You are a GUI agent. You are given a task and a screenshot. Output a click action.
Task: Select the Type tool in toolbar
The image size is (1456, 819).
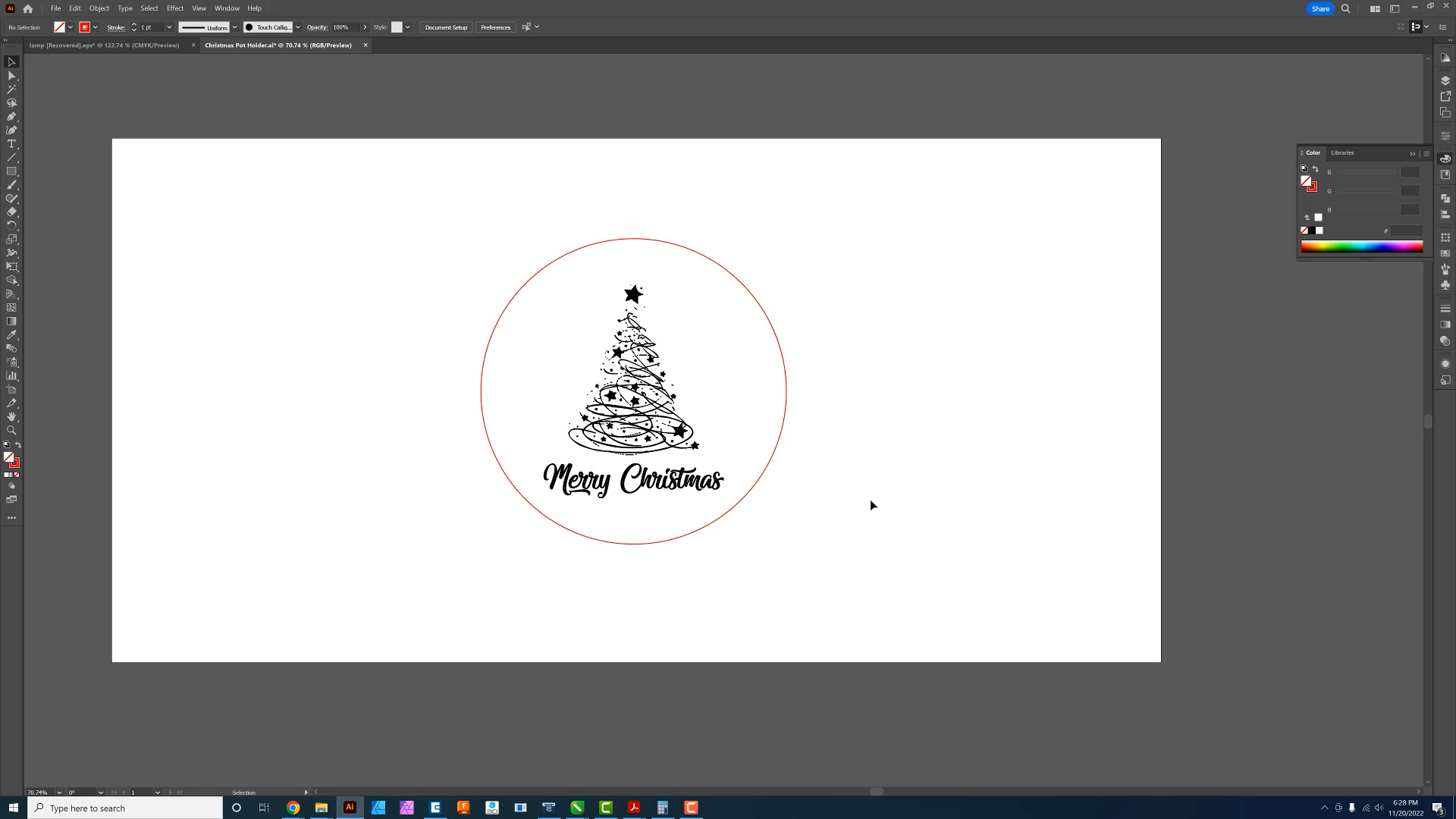click(x=11, y=144)
